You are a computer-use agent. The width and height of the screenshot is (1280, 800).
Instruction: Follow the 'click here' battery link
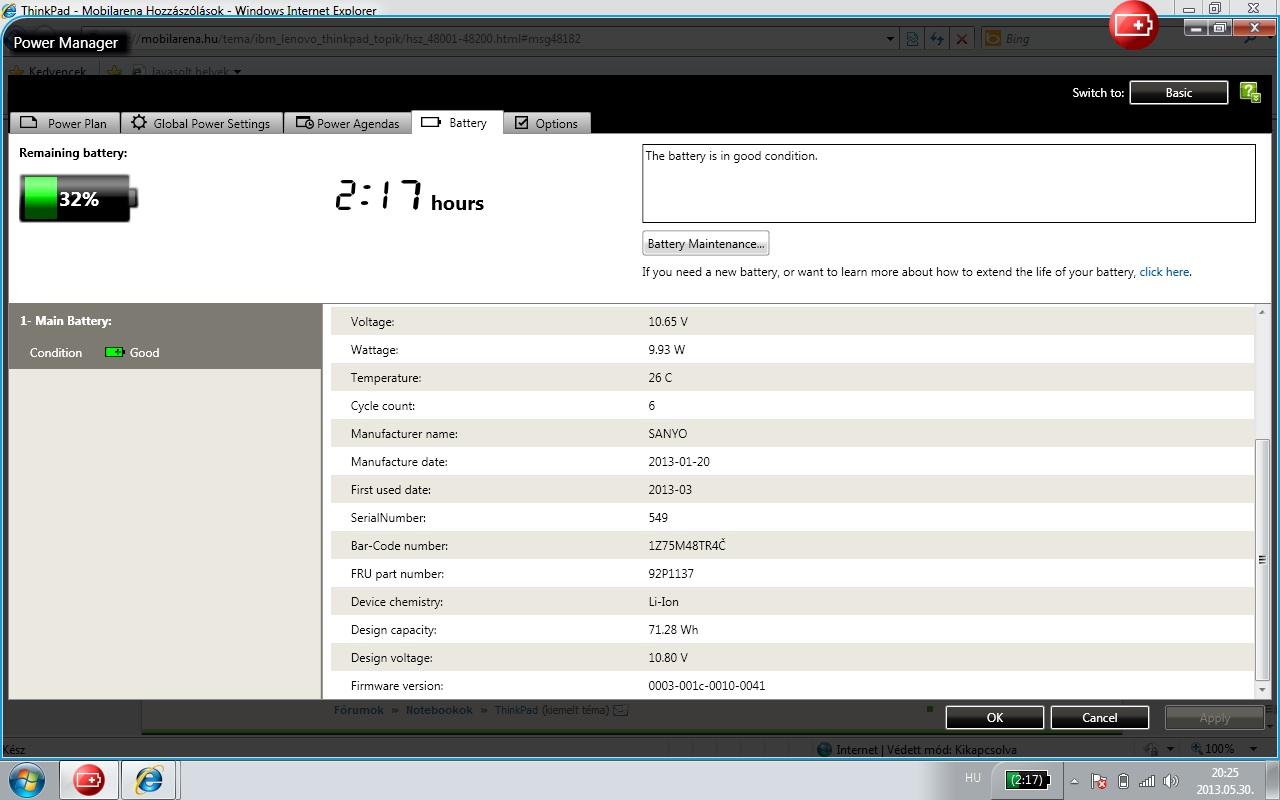point(1164,272)
